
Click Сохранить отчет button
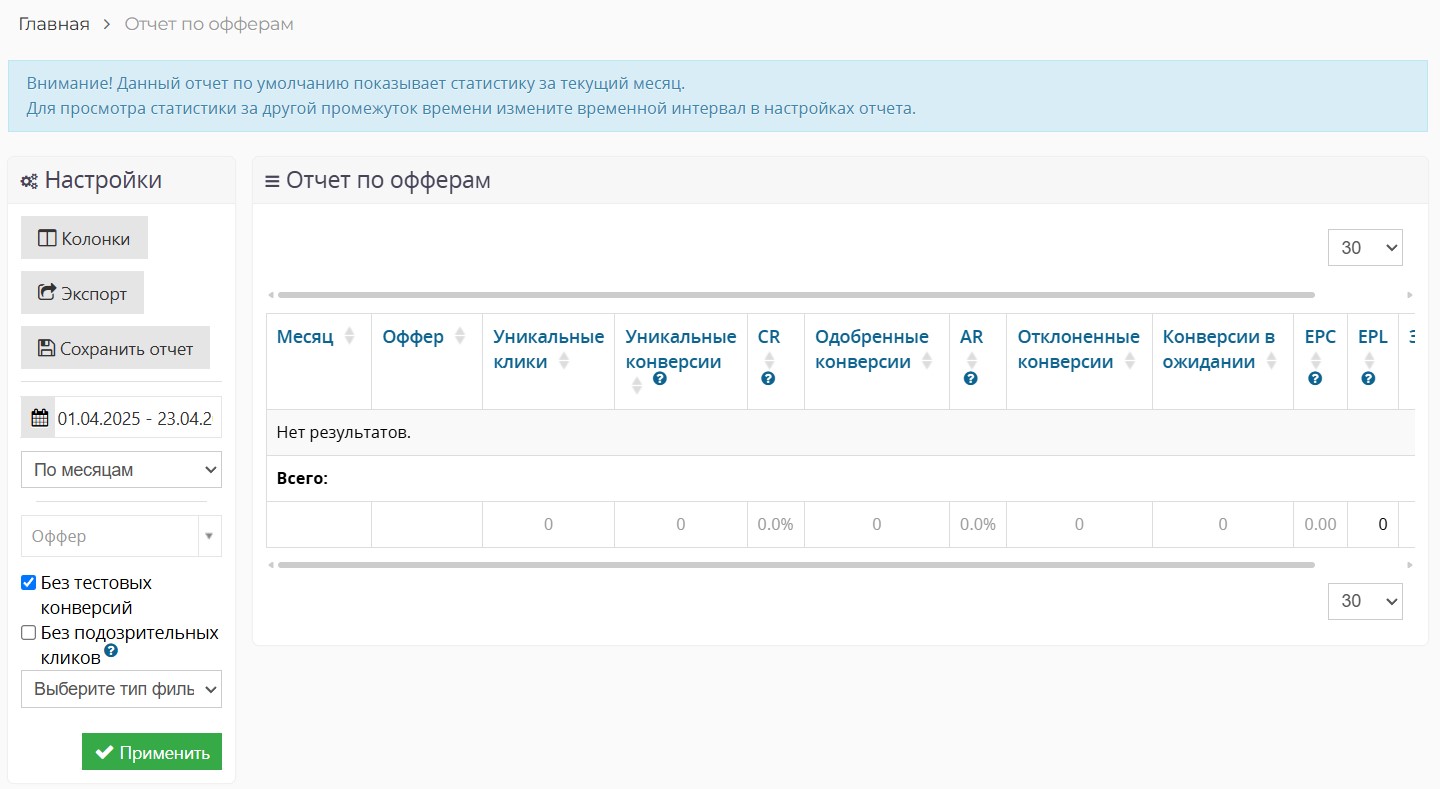115,348
